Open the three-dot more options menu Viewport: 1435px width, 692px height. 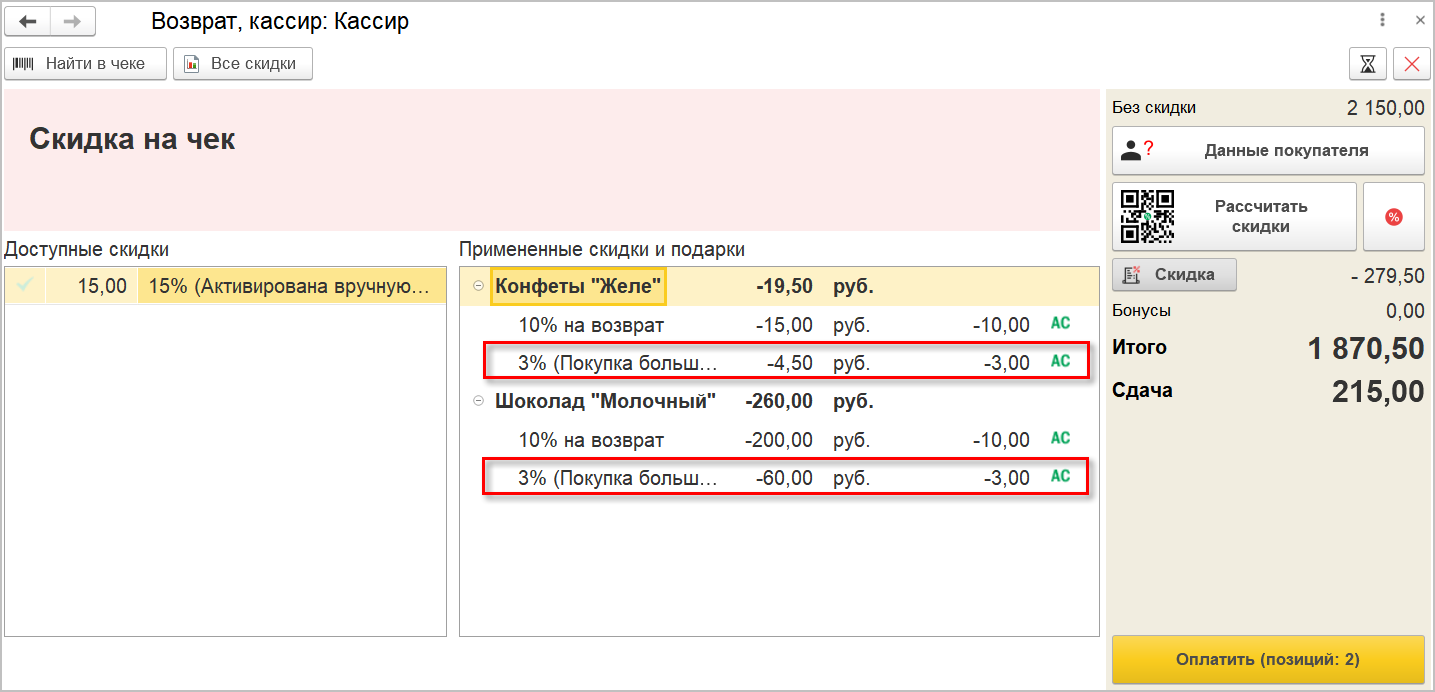1383,20
